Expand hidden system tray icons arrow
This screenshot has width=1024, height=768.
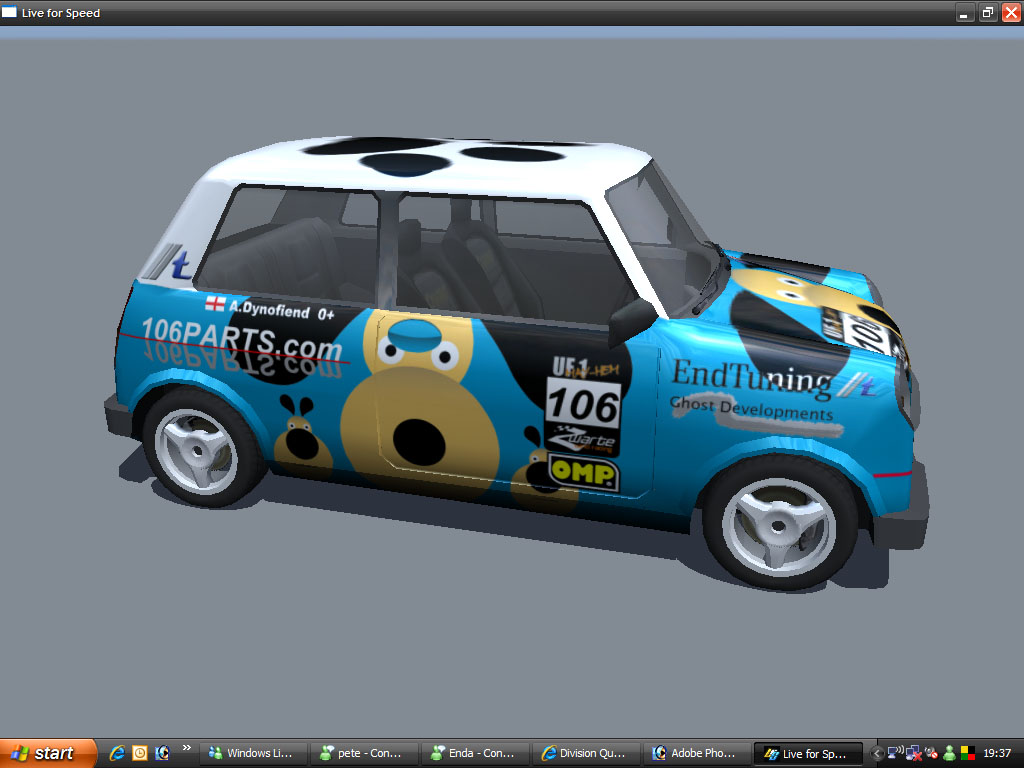click(x=877, y=754)
